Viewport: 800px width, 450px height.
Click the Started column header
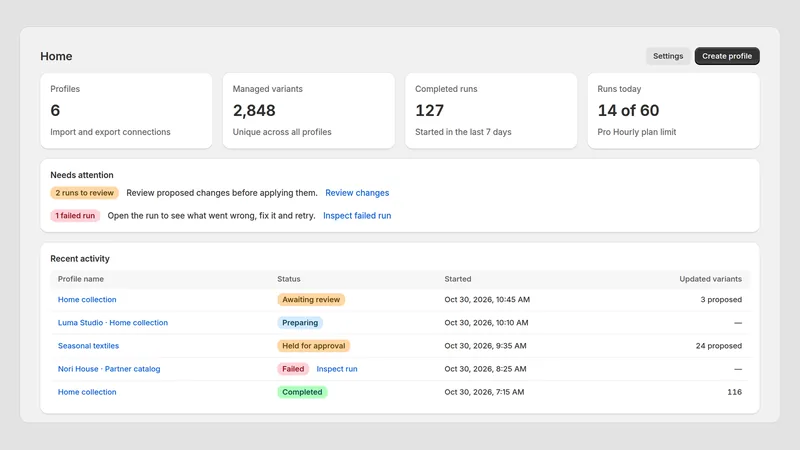458,279
